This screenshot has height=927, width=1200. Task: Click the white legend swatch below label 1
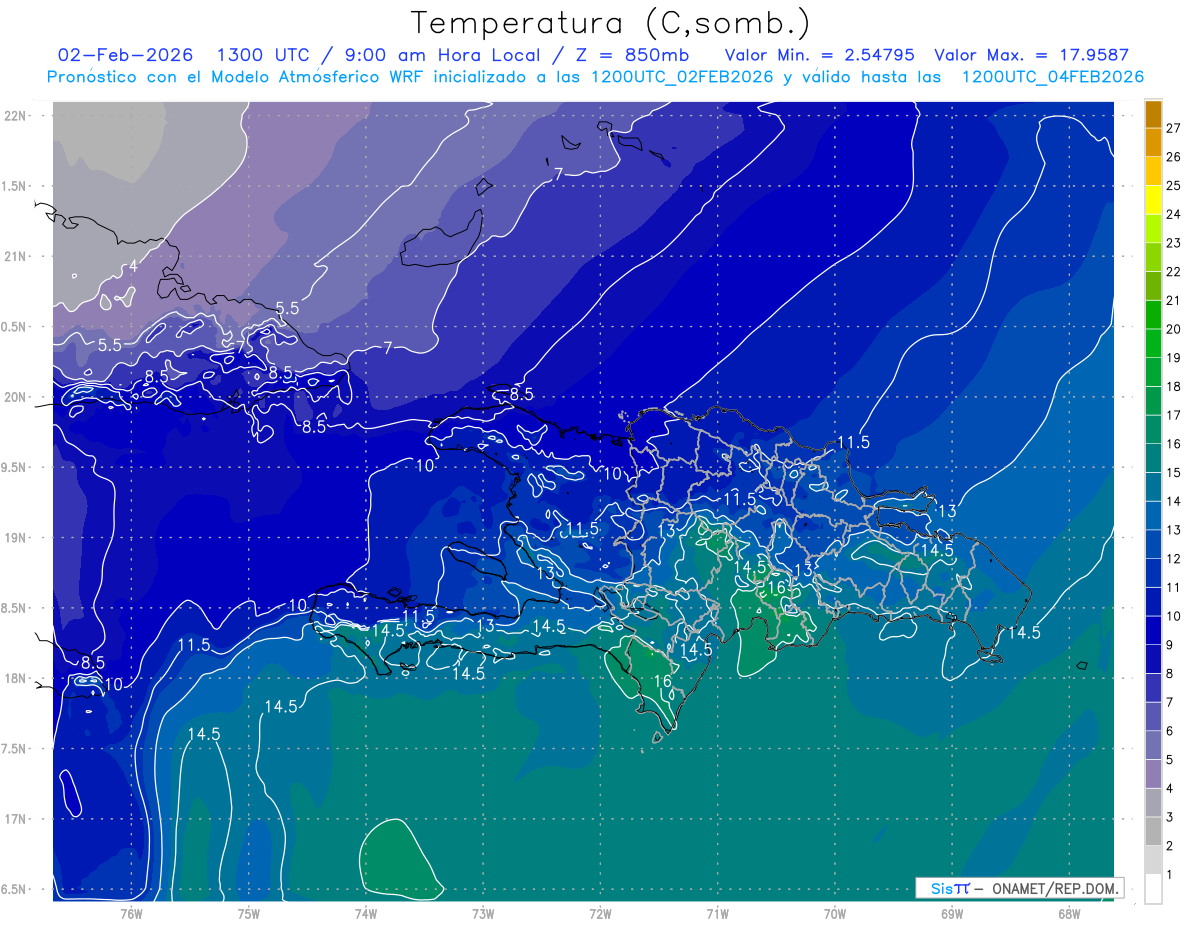1154,889
